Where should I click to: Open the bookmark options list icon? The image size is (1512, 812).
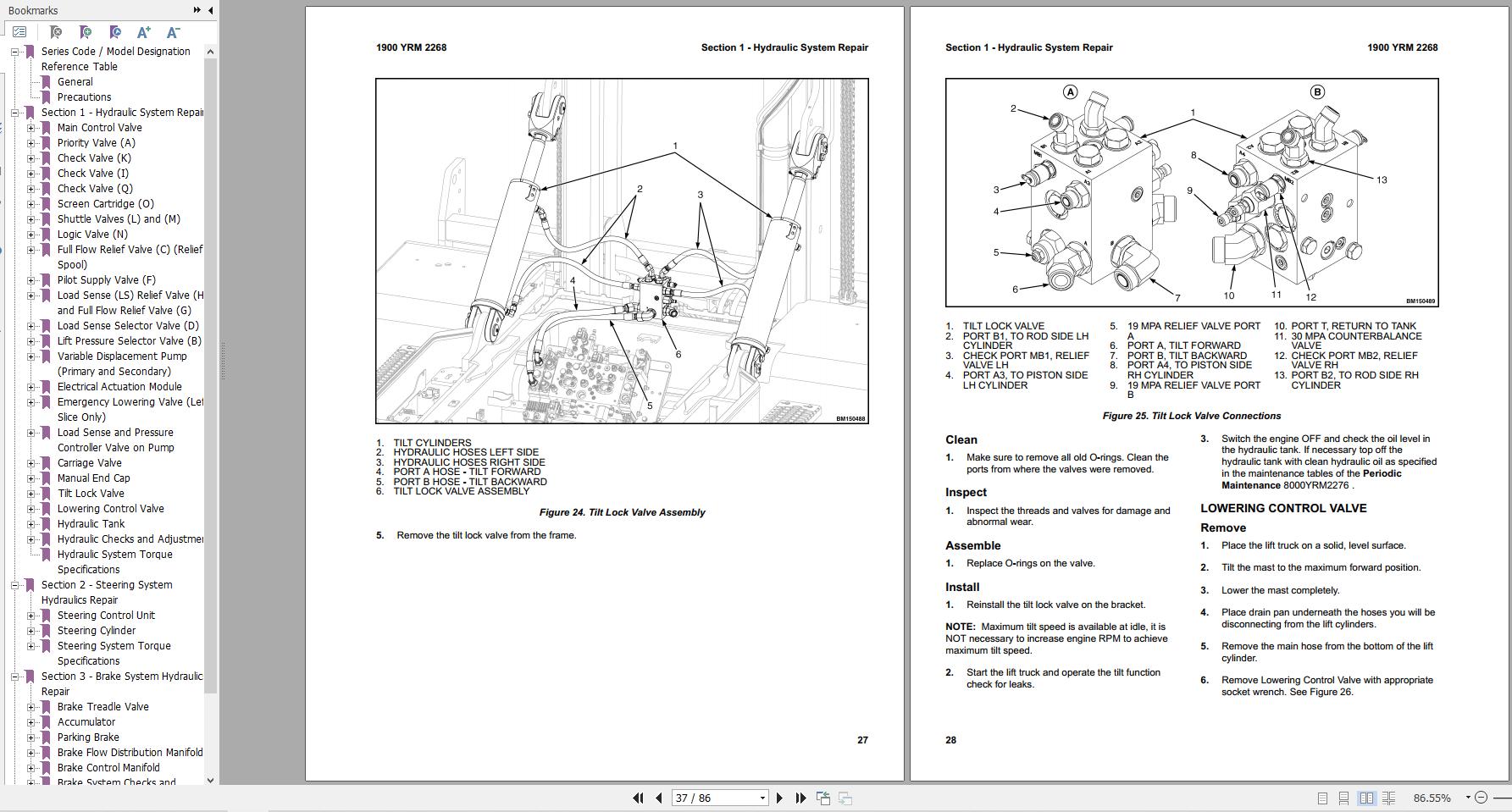click(19, 32)
